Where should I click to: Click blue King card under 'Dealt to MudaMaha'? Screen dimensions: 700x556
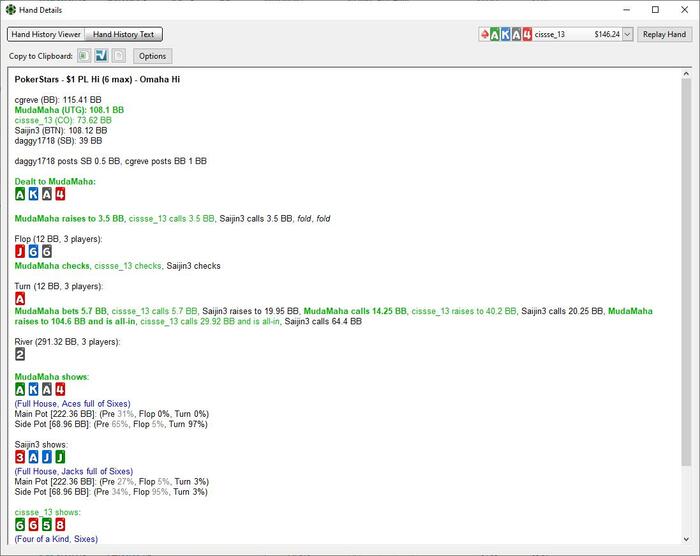point(33,194)
